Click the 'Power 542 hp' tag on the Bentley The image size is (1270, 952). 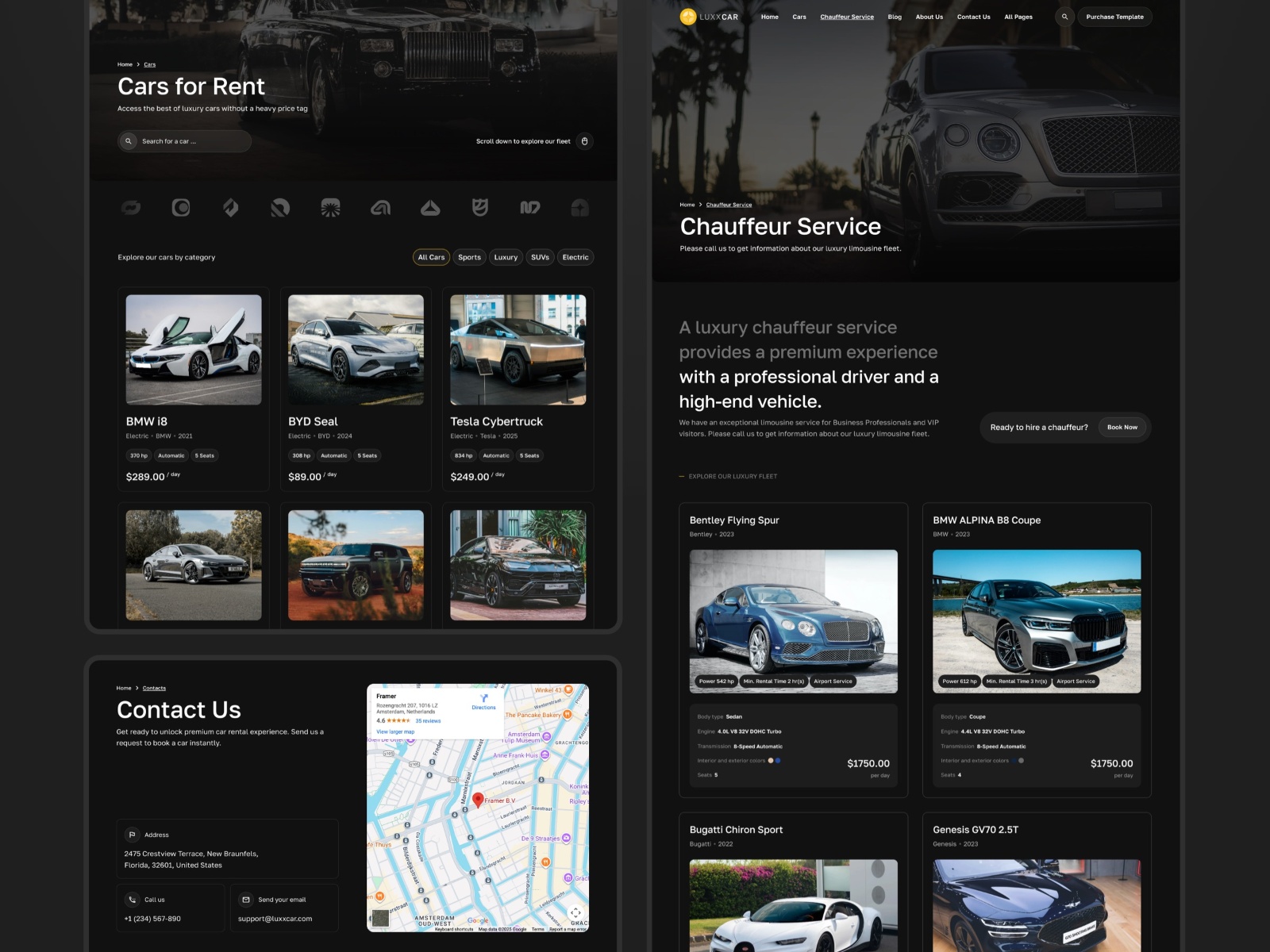pos(716,681)
